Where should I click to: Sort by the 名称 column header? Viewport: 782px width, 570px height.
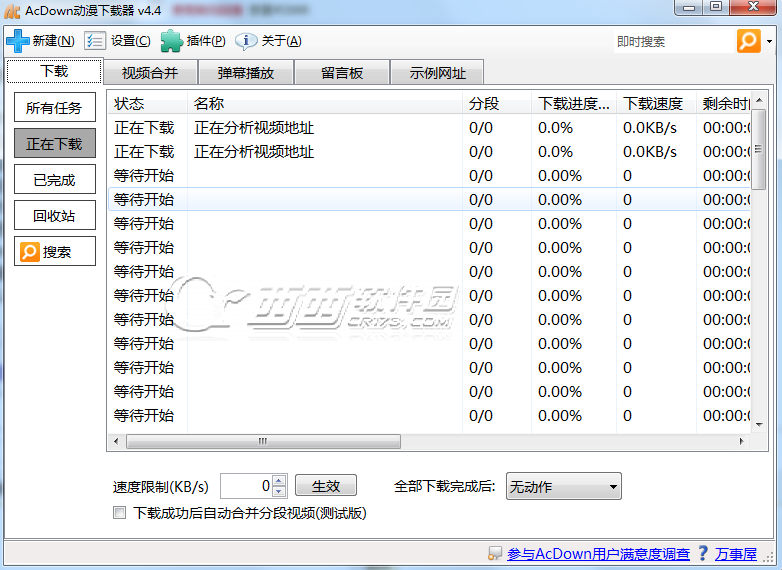pyautogui.click(x=325, y=103)
